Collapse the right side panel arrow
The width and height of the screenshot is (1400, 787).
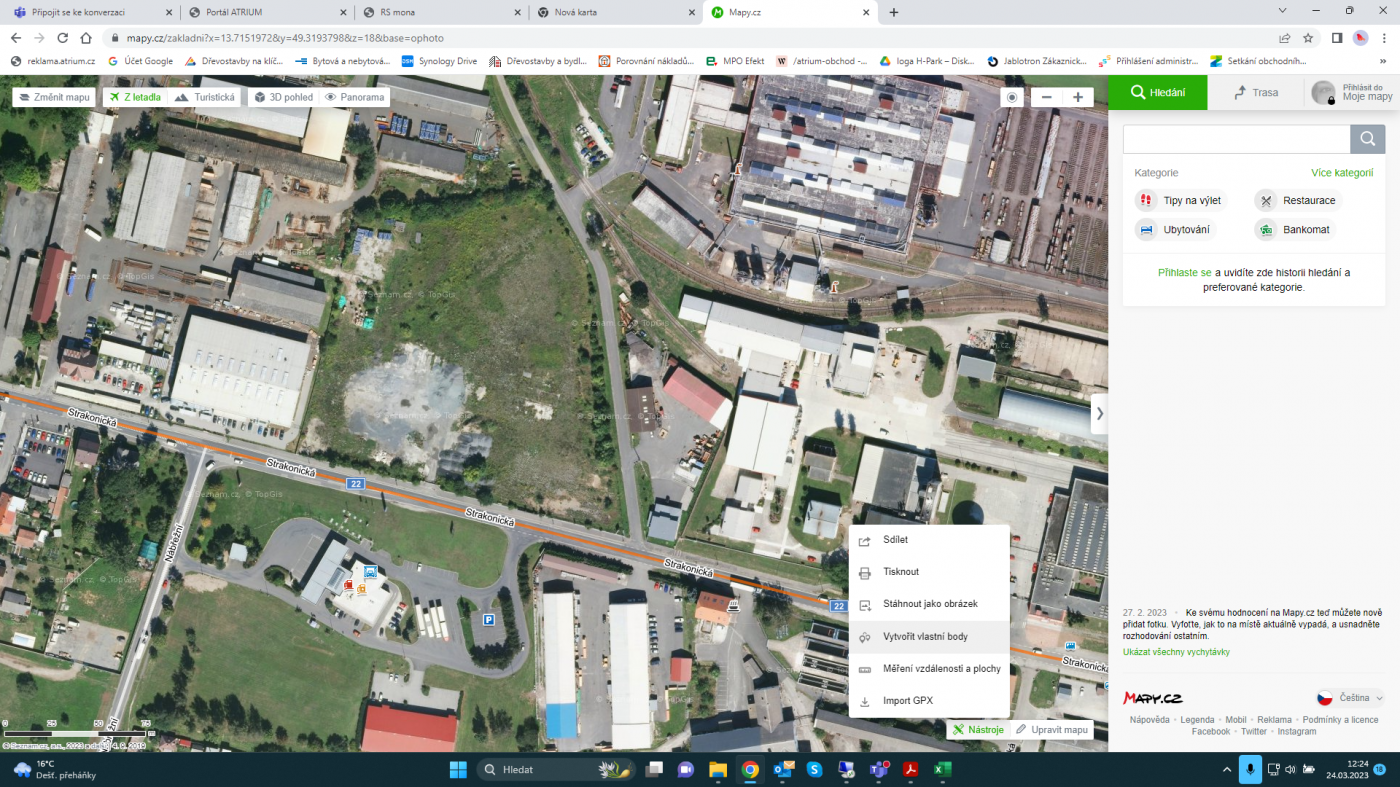pyautogui.click(x=1099, y=413)
